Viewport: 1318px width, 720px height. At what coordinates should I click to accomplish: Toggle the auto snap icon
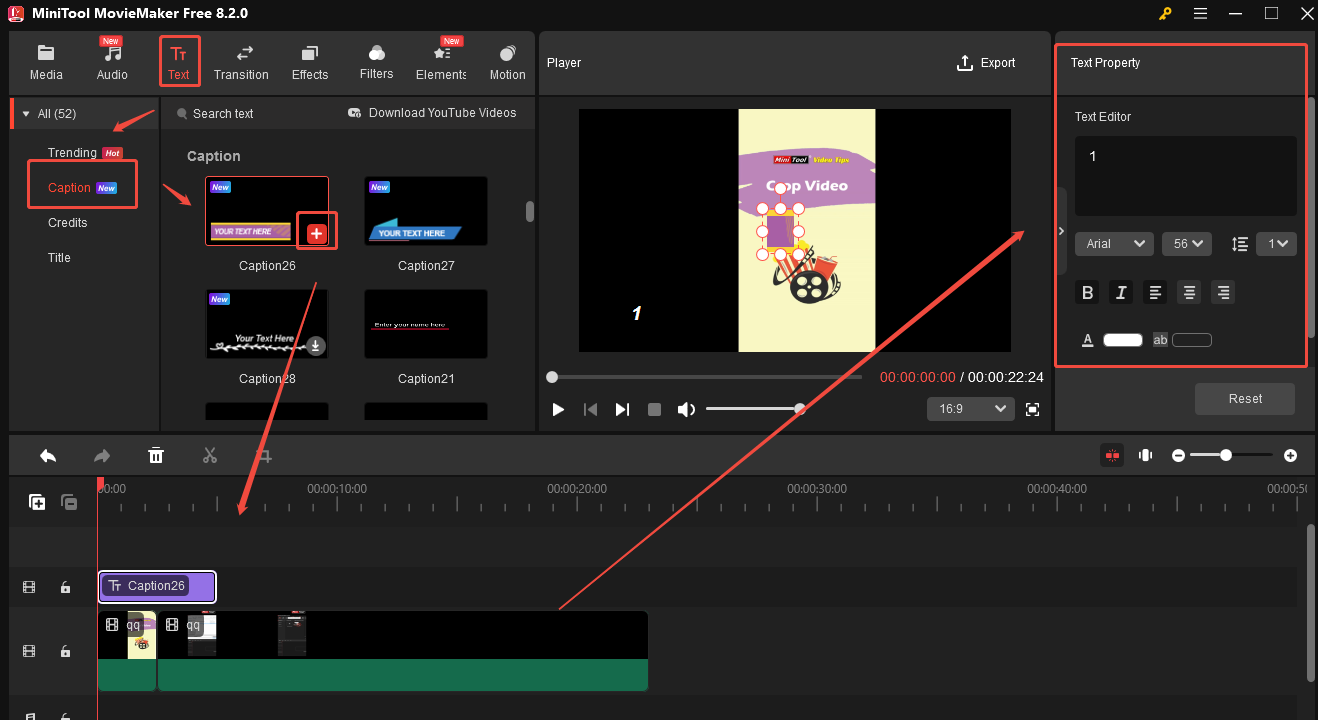point(1113,455)
